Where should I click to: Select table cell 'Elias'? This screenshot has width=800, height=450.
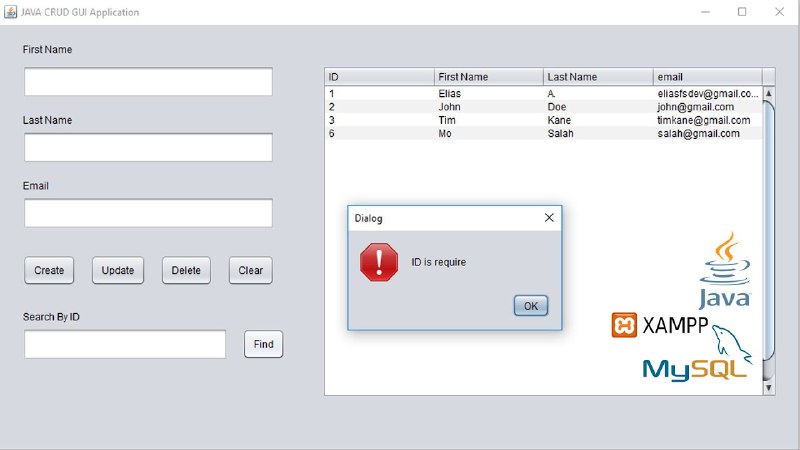pos(489,93)
